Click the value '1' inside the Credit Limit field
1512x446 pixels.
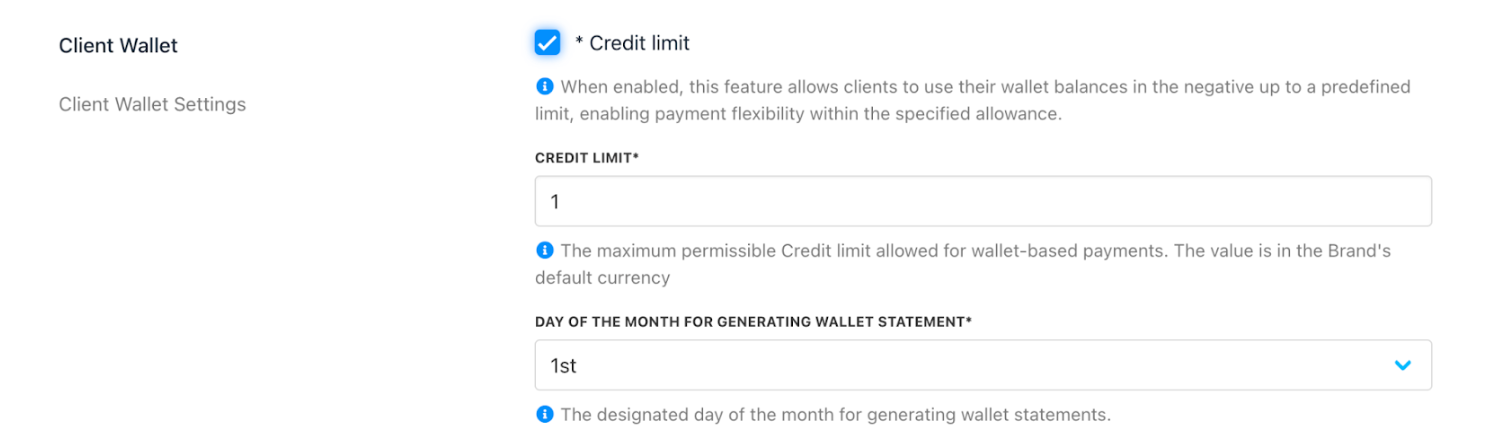tap(555, 202)
